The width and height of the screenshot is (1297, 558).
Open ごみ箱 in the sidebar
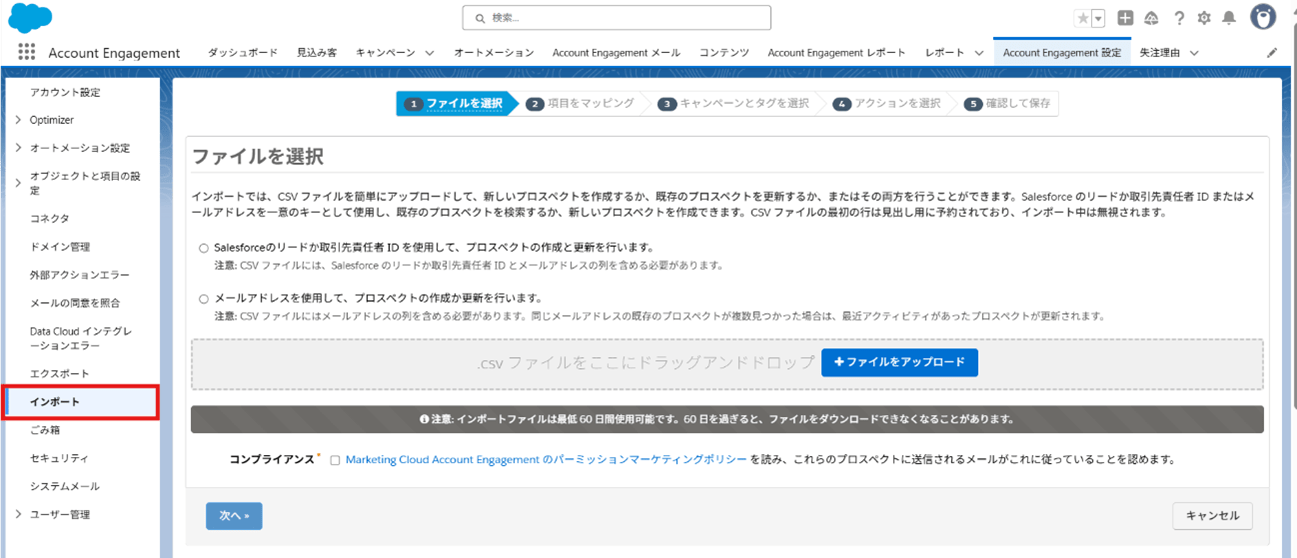pos(45,430)
